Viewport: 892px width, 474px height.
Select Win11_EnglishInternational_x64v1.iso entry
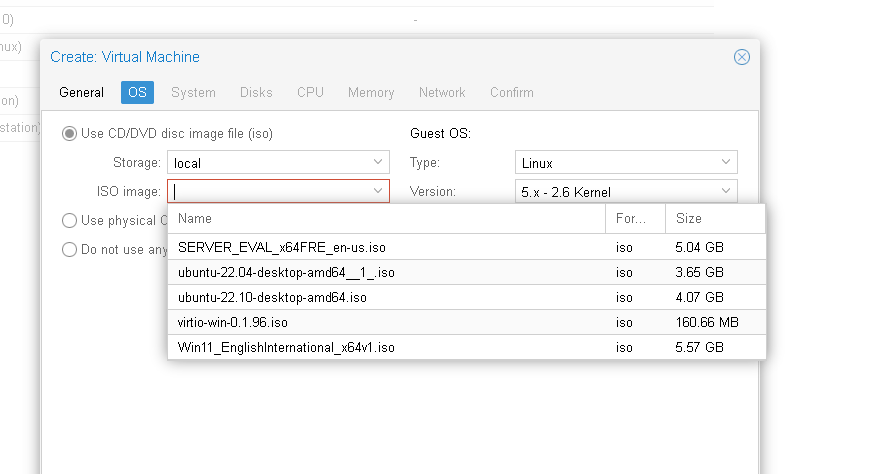(x=466, y=348)
